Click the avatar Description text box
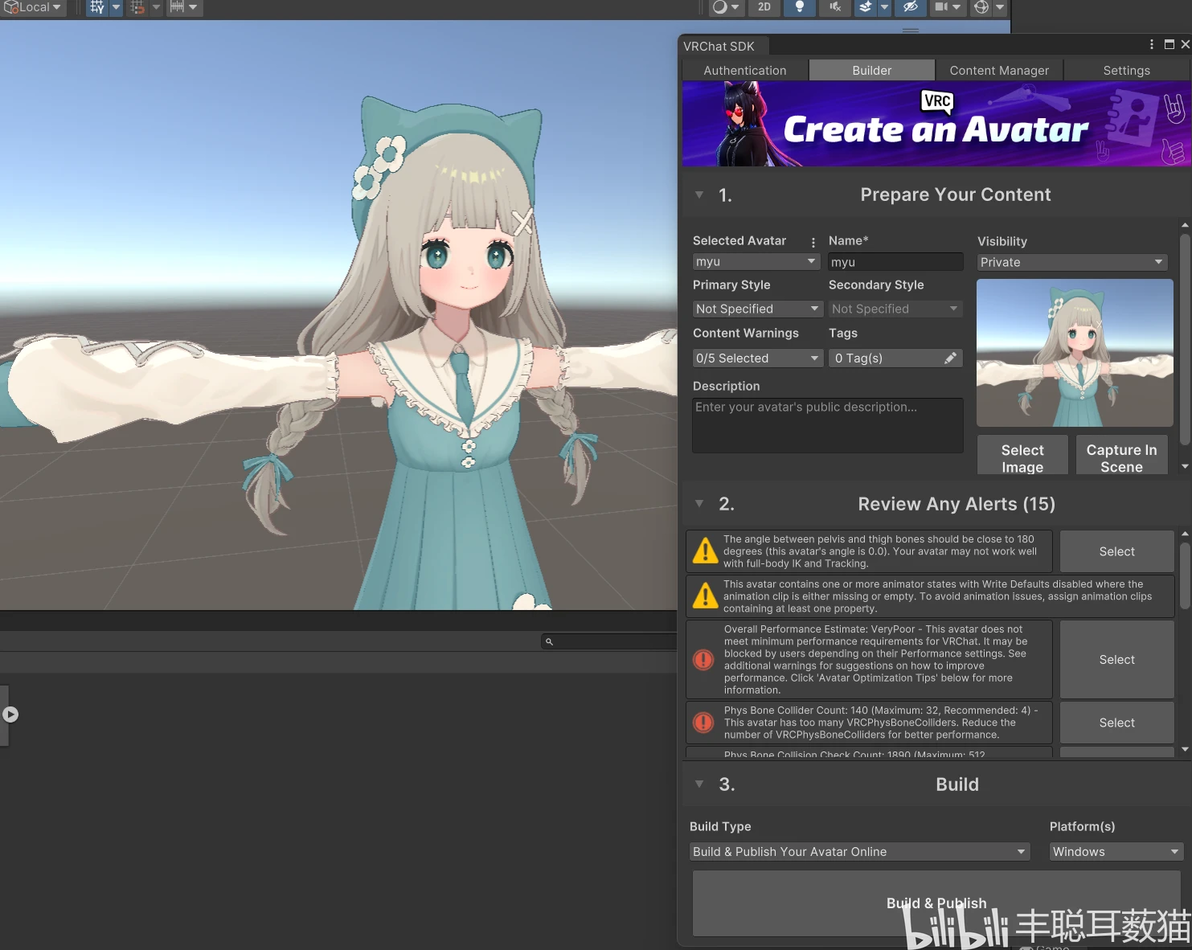Viewport: 1192px width, 950px height. 827,425
